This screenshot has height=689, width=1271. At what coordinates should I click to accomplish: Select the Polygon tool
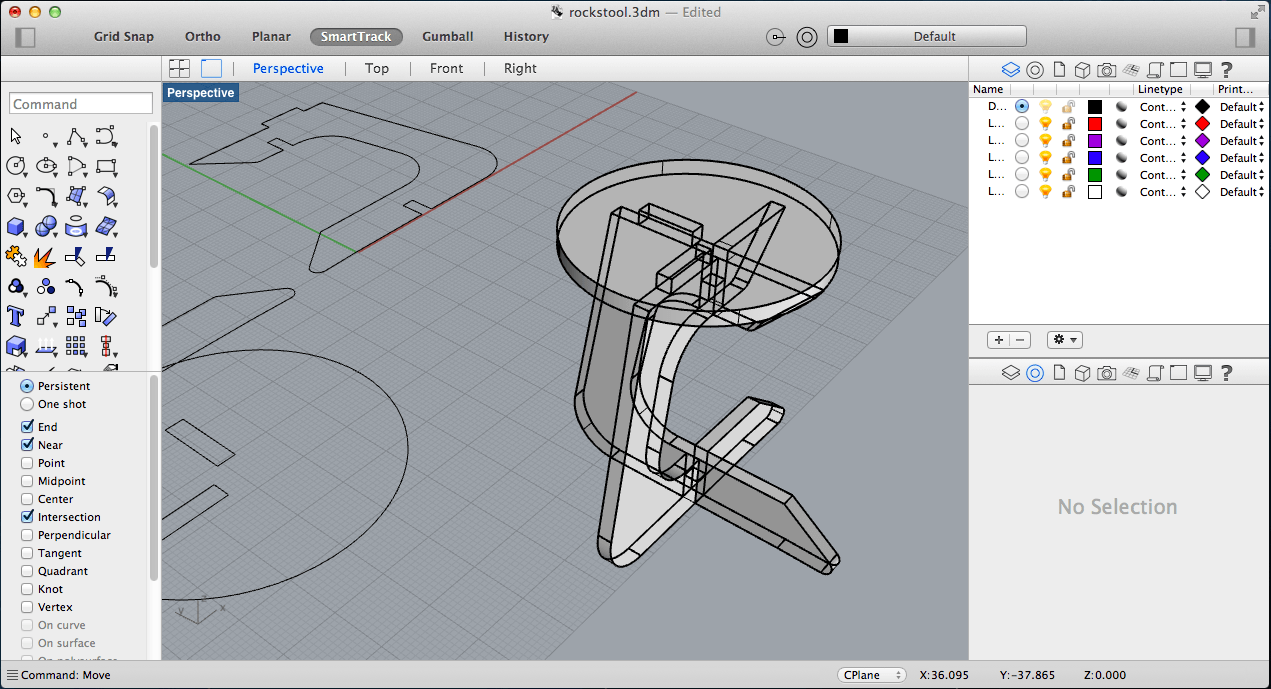pos(16,196)
